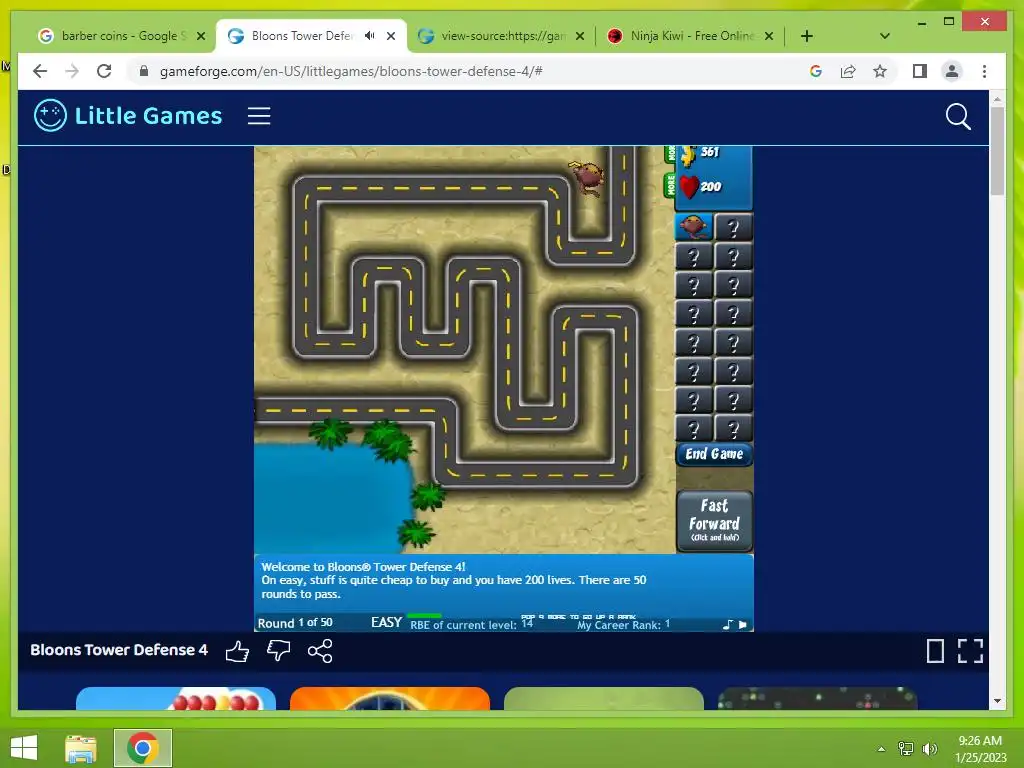Image resolution: width=1024 pixels, height=768 pixels.
Task: Open the dark space game thumbnail
Action: pos(818,698)
